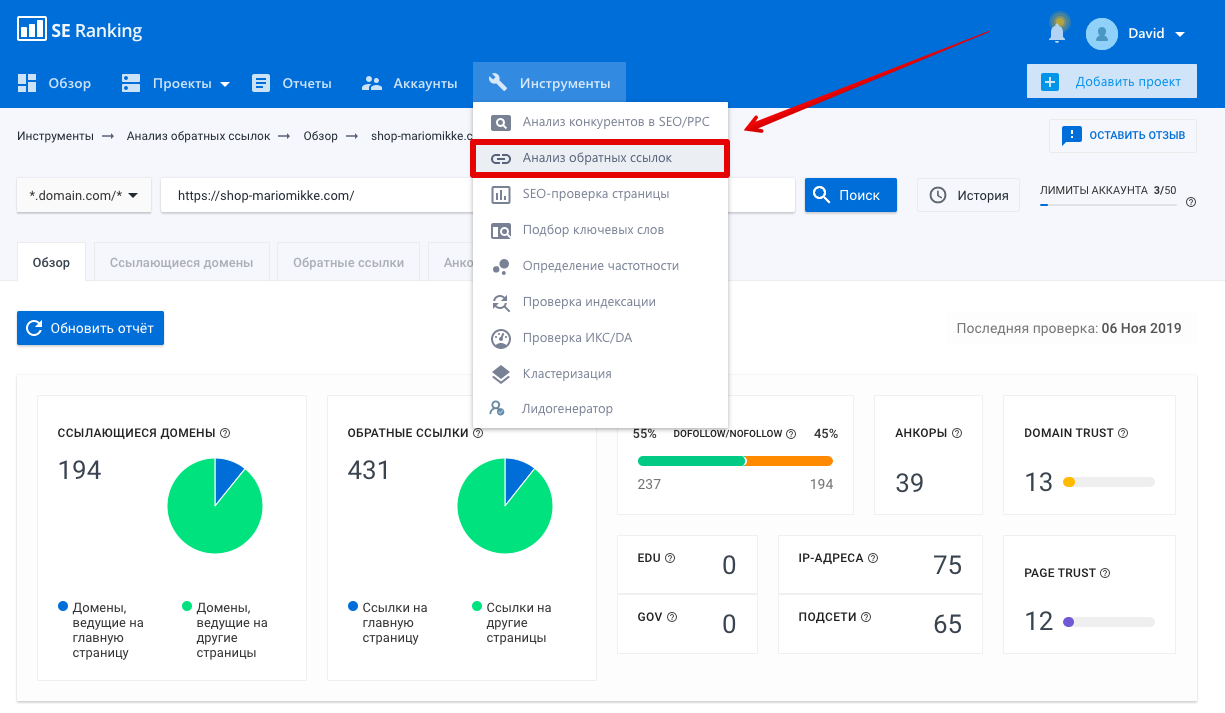Choose Подбор ключевых слов

tap(600, 230)
